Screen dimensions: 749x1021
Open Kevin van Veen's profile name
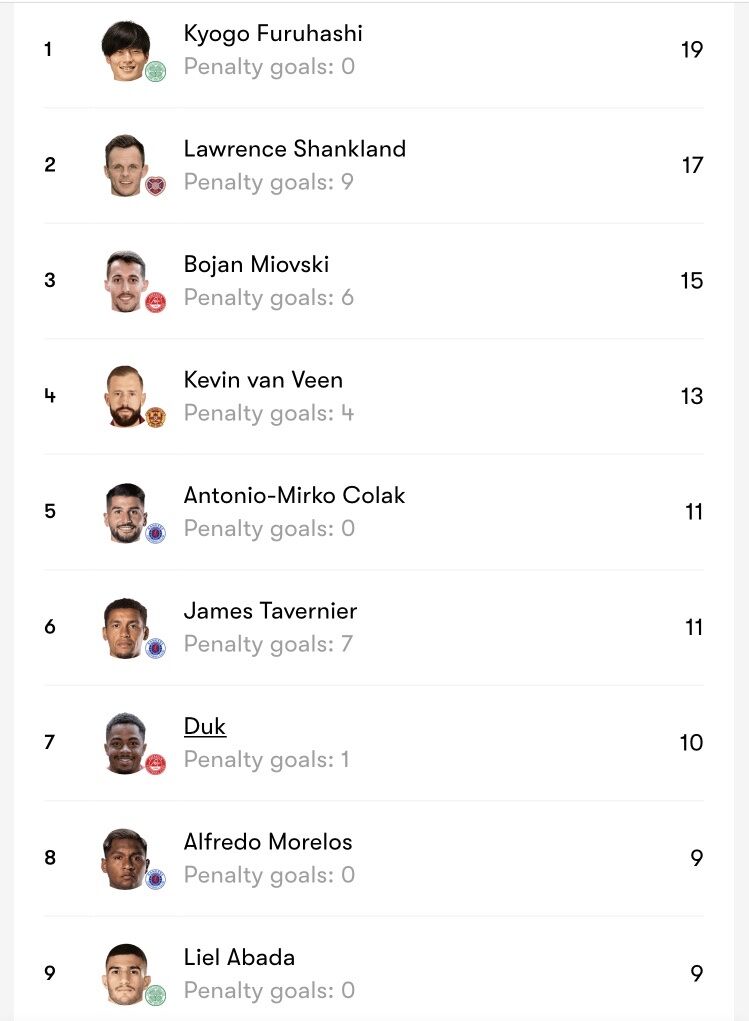(263, 380)
